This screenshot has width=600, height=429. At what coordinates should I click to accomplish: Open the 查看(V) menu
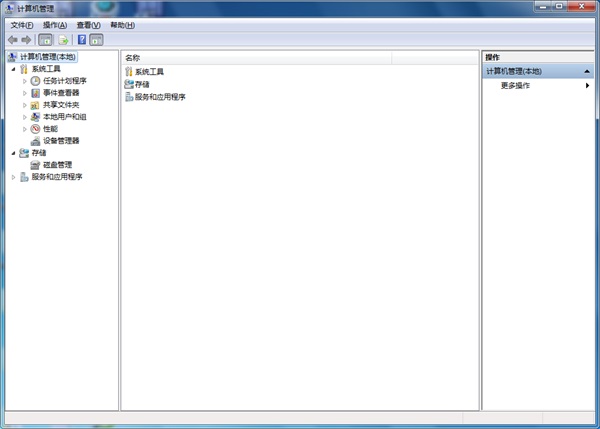point(88,25)
